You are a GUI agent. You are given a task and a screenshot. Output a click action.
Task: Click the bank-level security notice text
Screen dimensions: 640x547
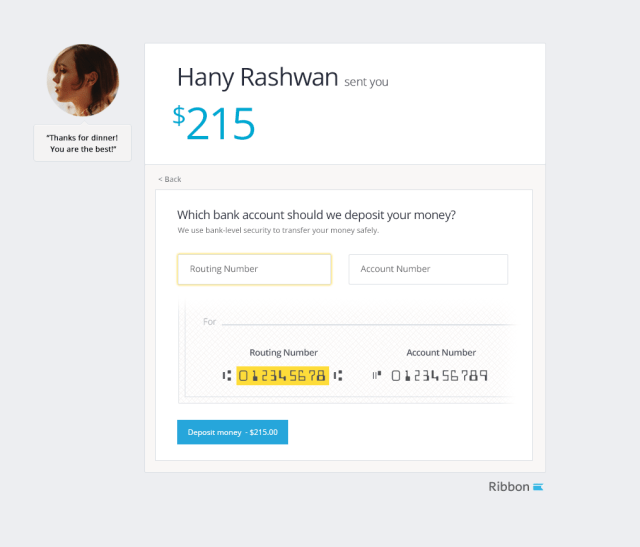click(278, 231)
